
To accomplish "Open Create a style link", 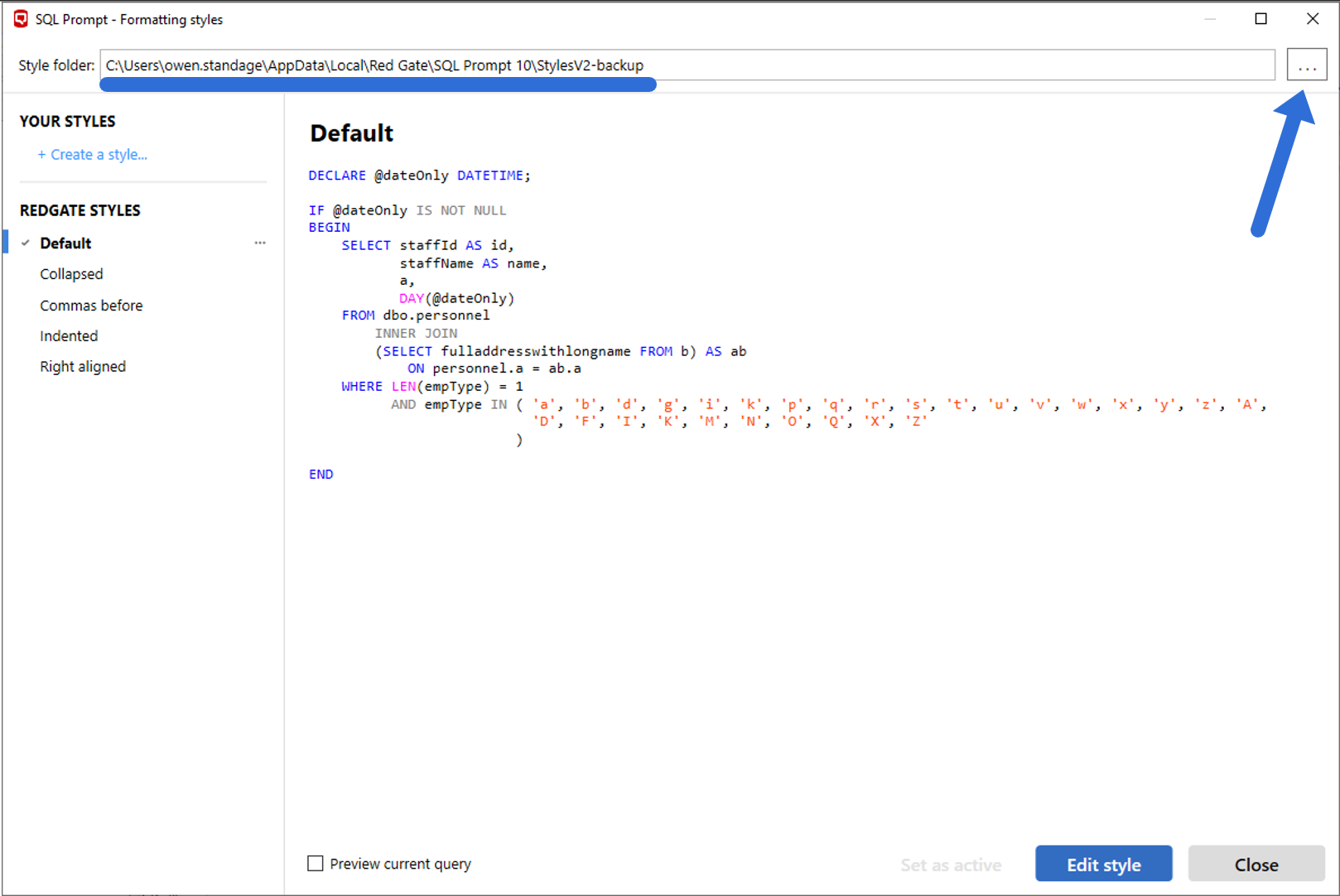I will [x=93, y=154].
